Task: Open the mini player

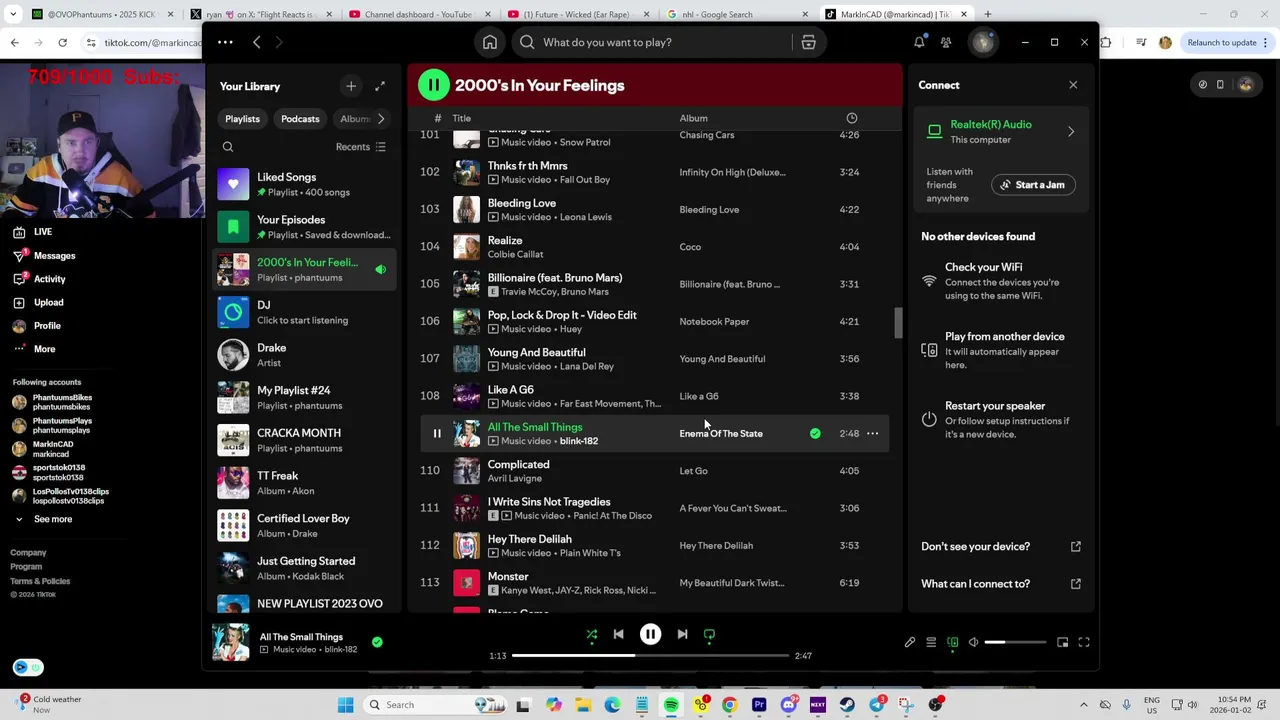Action: pos(1062,642)
